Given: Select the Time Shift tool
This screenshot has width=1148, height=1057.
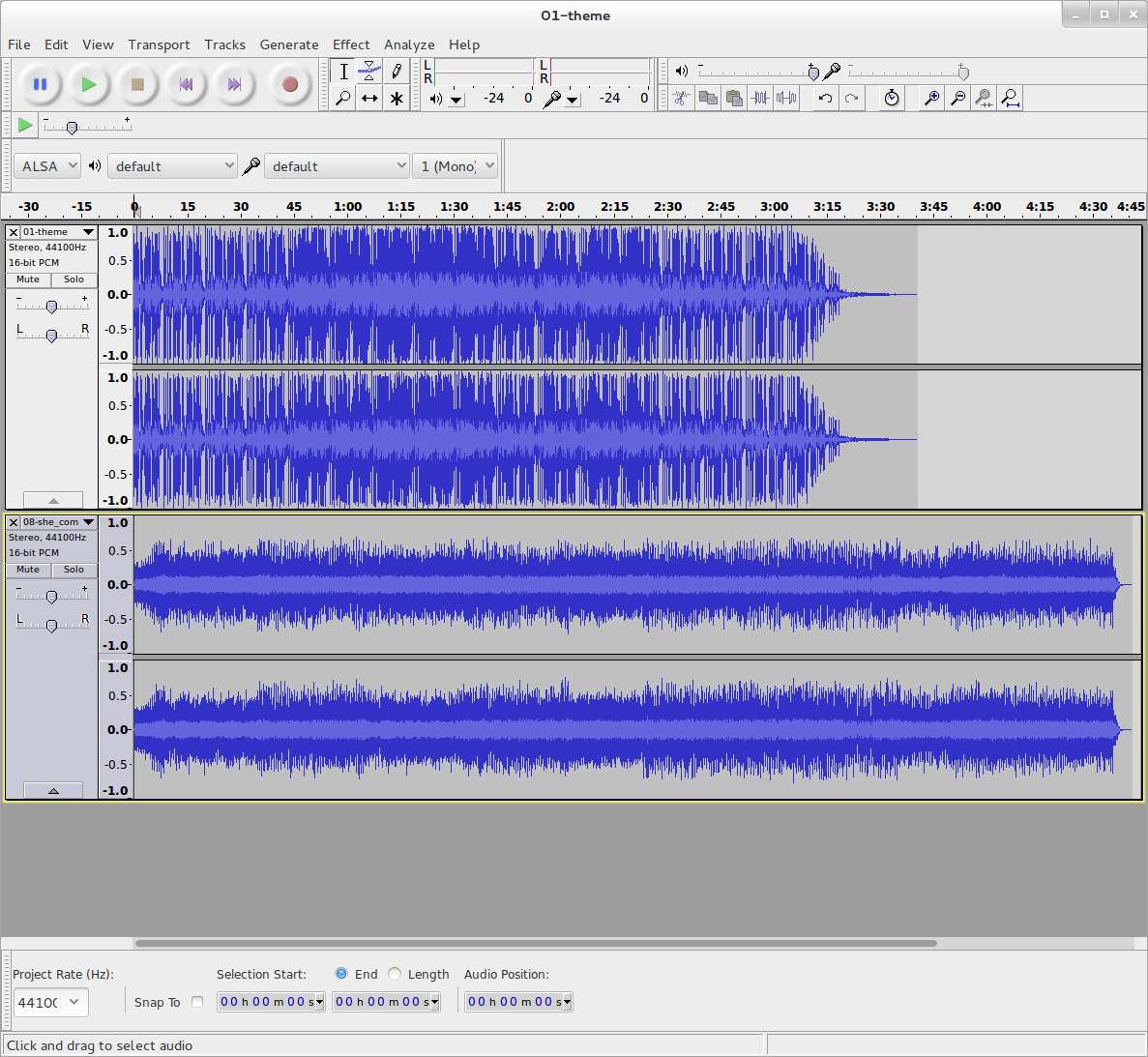Looking at the screenshot, I should tap(369, 98).
